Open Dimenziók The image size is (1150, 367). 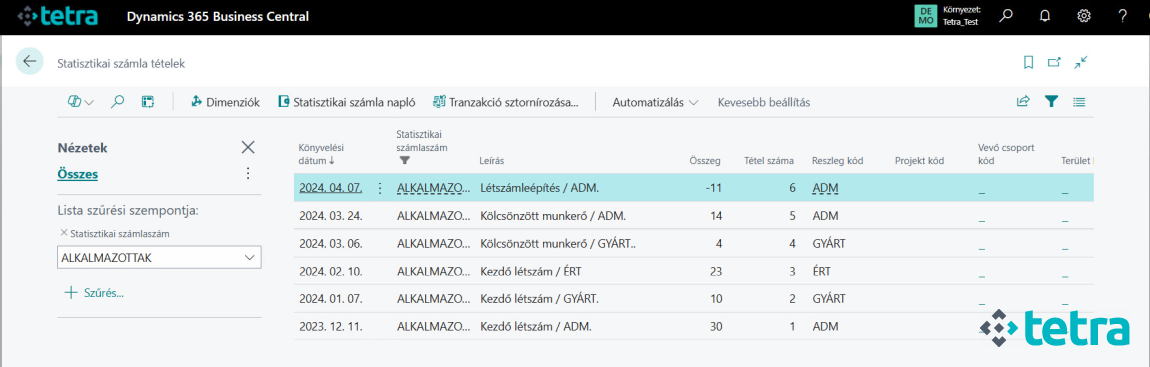(x=225, y=103)
